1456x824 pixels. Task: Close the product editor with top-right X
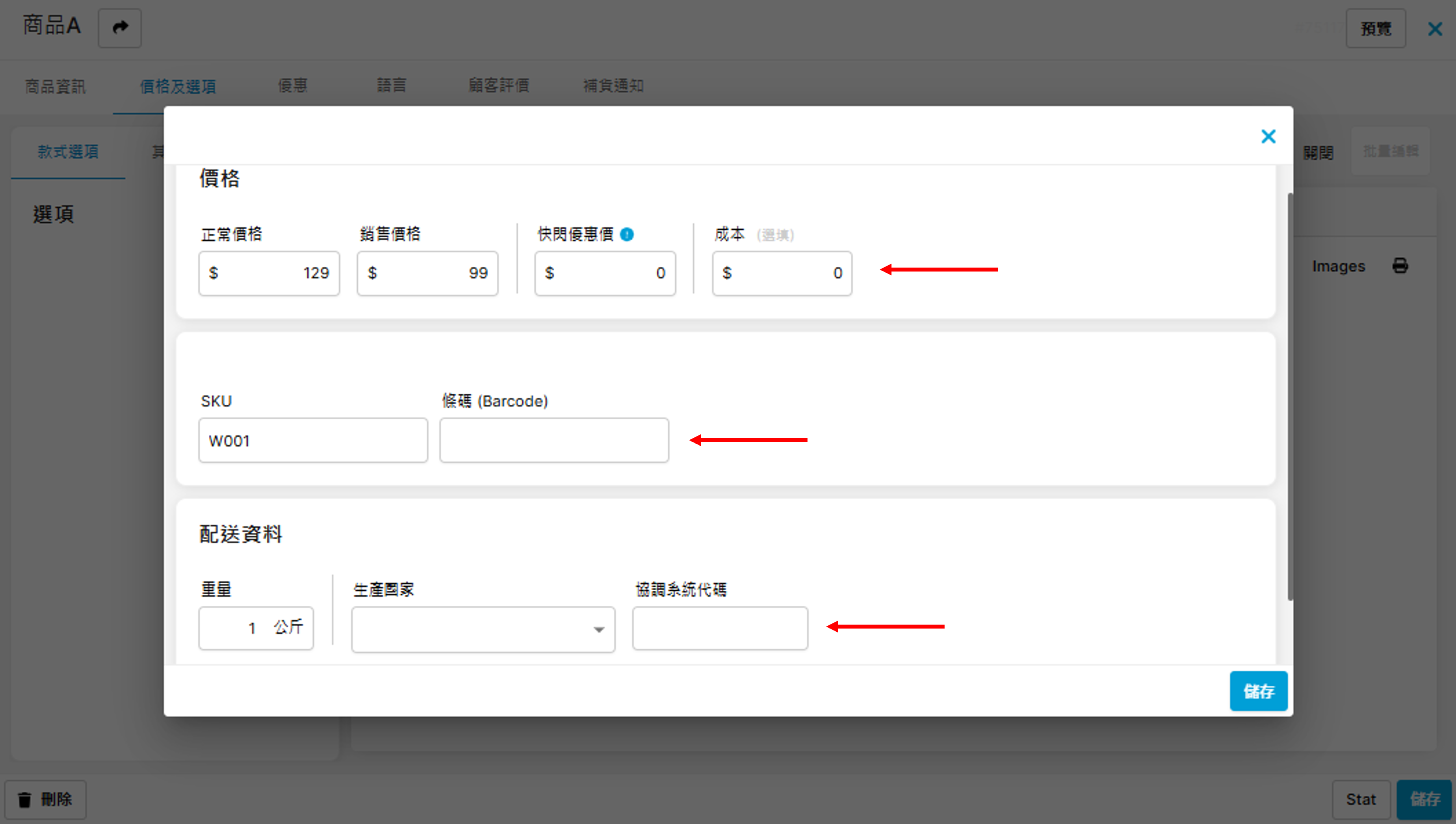point(1434,29)
